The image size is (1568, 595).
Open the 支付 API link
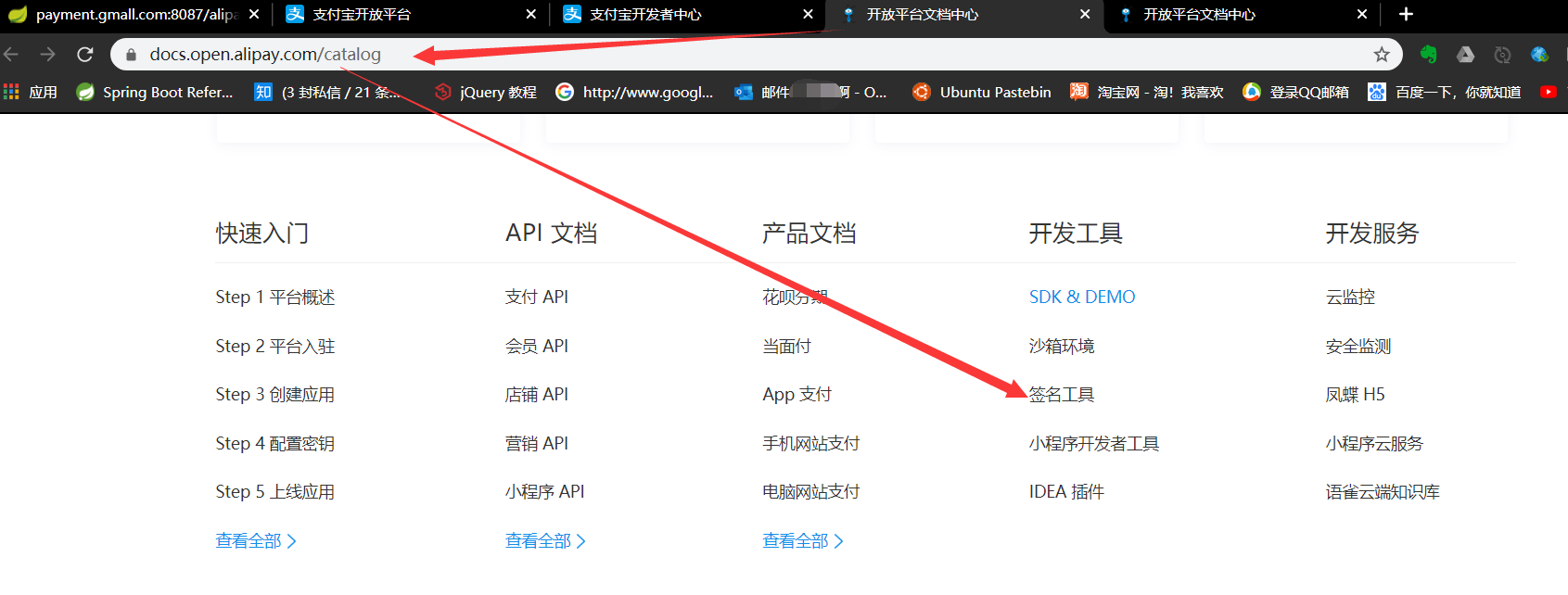537,297
